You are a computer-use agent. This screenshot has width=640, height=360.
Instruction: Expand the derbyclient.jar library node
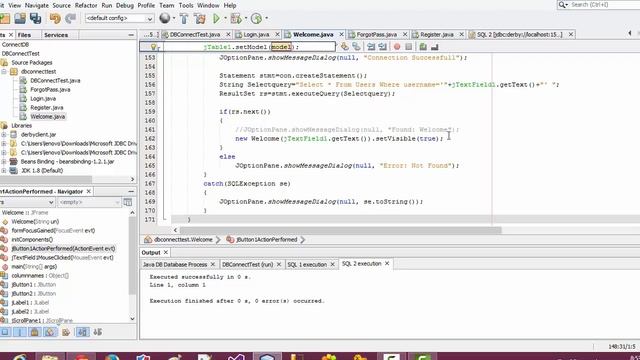[4, 134]
